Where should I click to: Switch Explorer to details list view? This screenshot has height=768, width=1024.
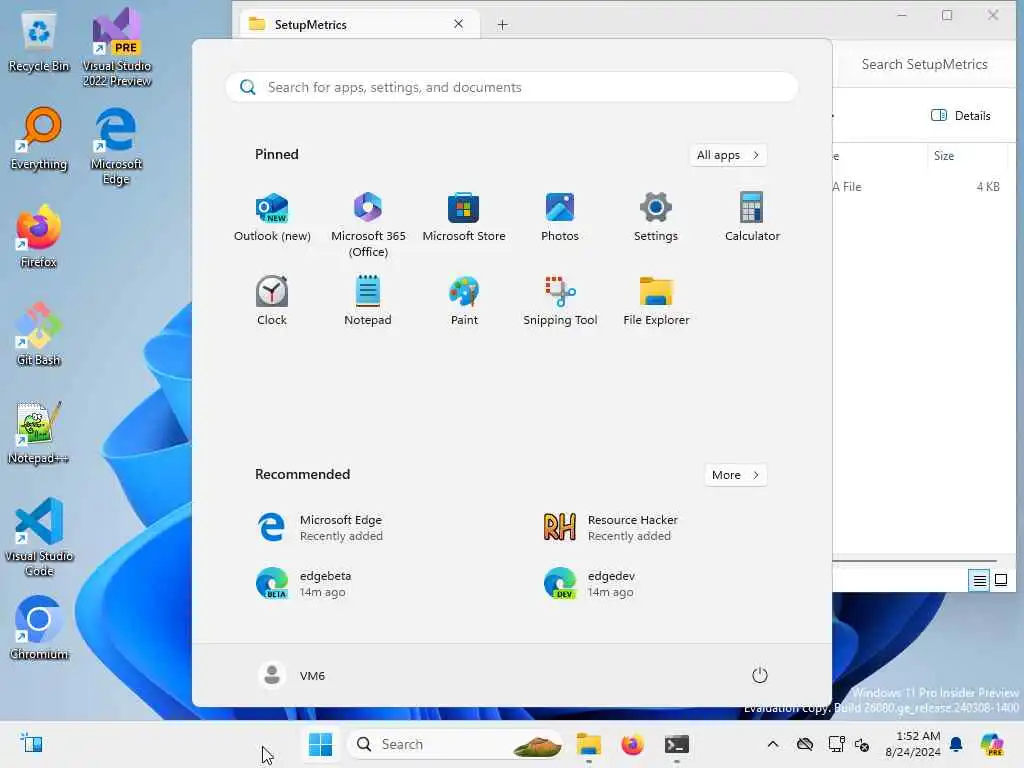click(980, 580)
